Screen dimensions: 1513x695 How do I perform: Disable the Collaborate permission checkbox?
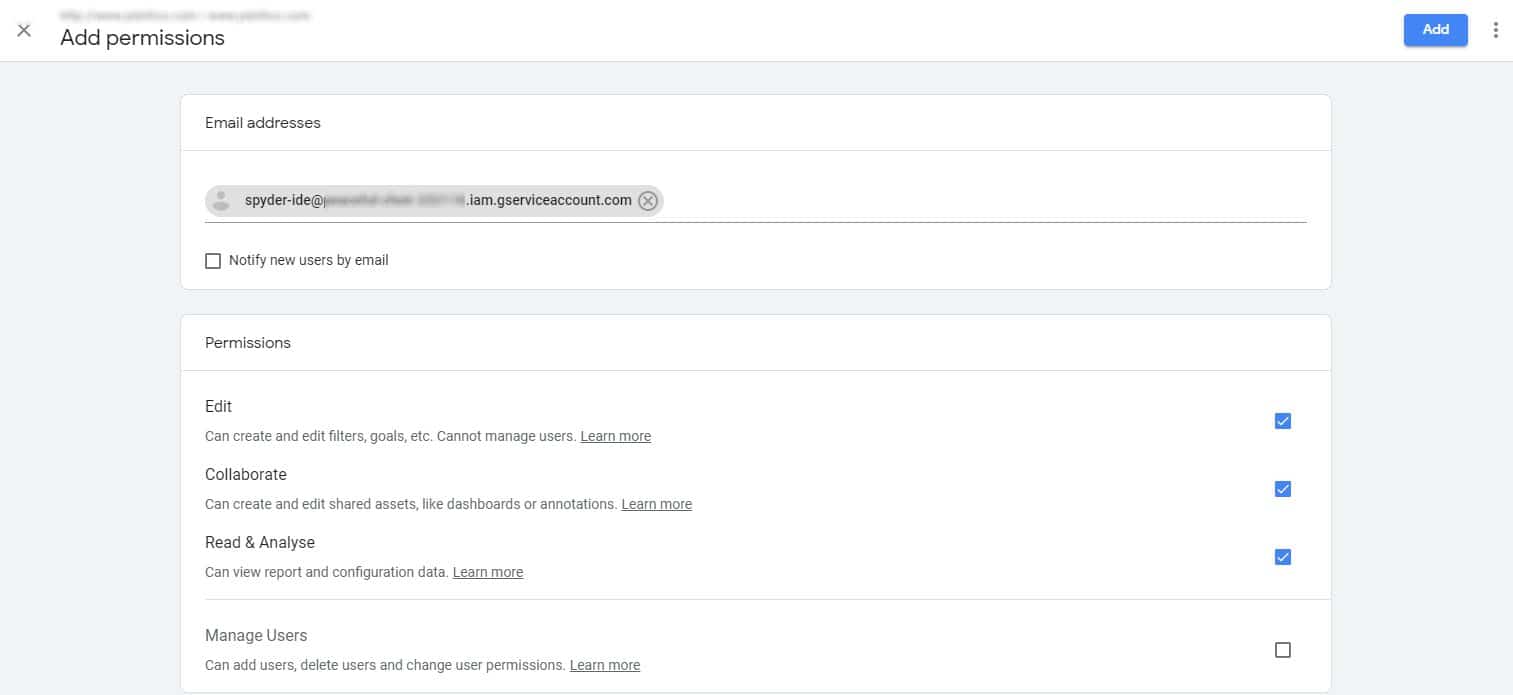(1282, 489)
